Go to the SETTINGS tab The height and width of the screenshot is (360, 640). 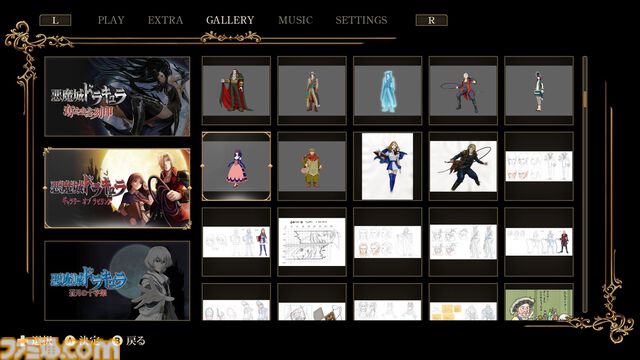(x=361, y=20)
